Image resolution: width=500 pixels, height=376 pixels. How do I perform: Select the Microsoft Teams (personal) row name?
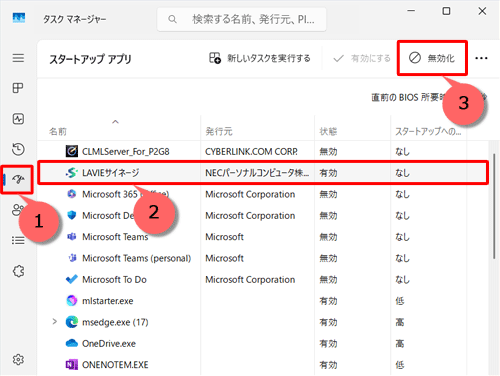tap(137, 258)
